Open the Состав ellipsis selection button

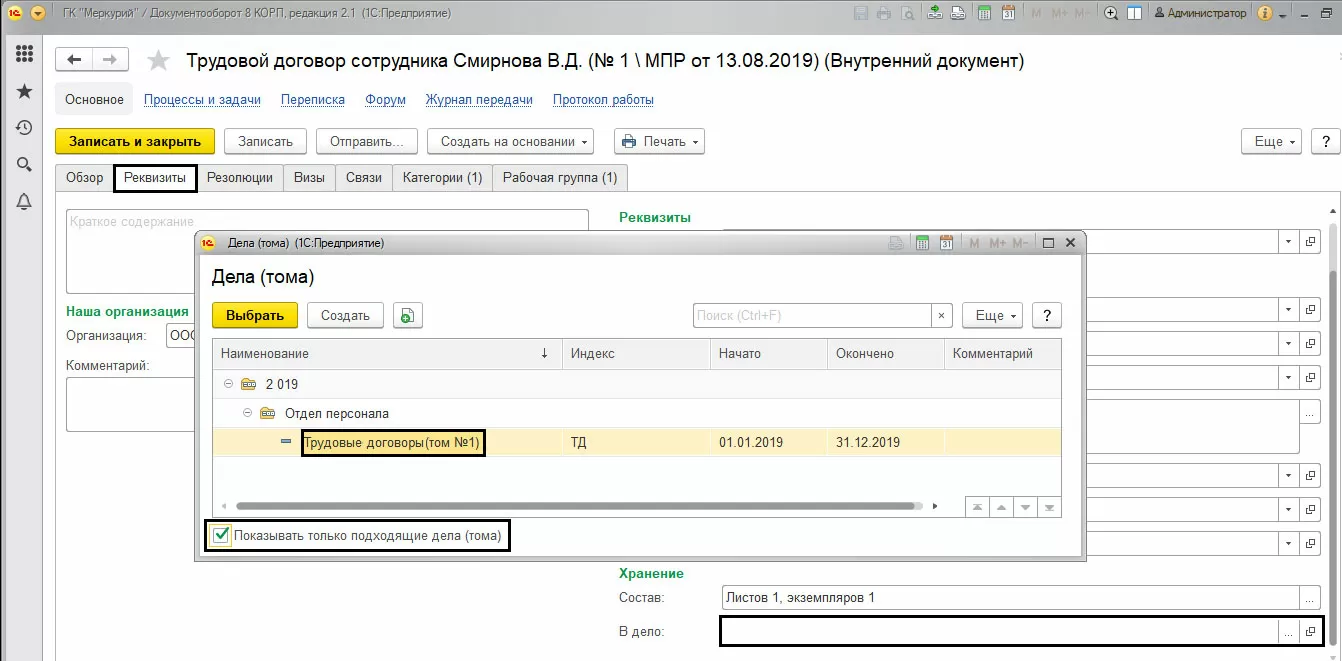click(1311, 598)
